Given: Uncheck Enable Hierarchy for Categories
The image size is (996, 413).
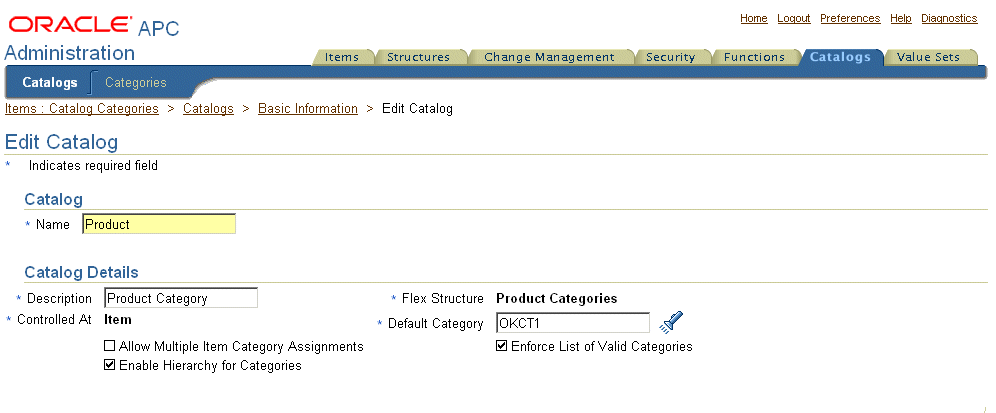Looking at the screenshot, I should tap(109, 365).
